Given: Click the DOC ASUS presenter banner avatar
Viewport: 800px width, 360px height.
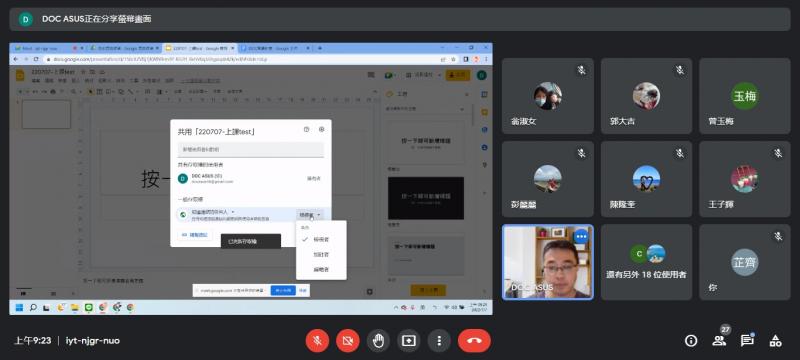Looking at the screenshot, I should pyautogui.click(x=26, y=19).
